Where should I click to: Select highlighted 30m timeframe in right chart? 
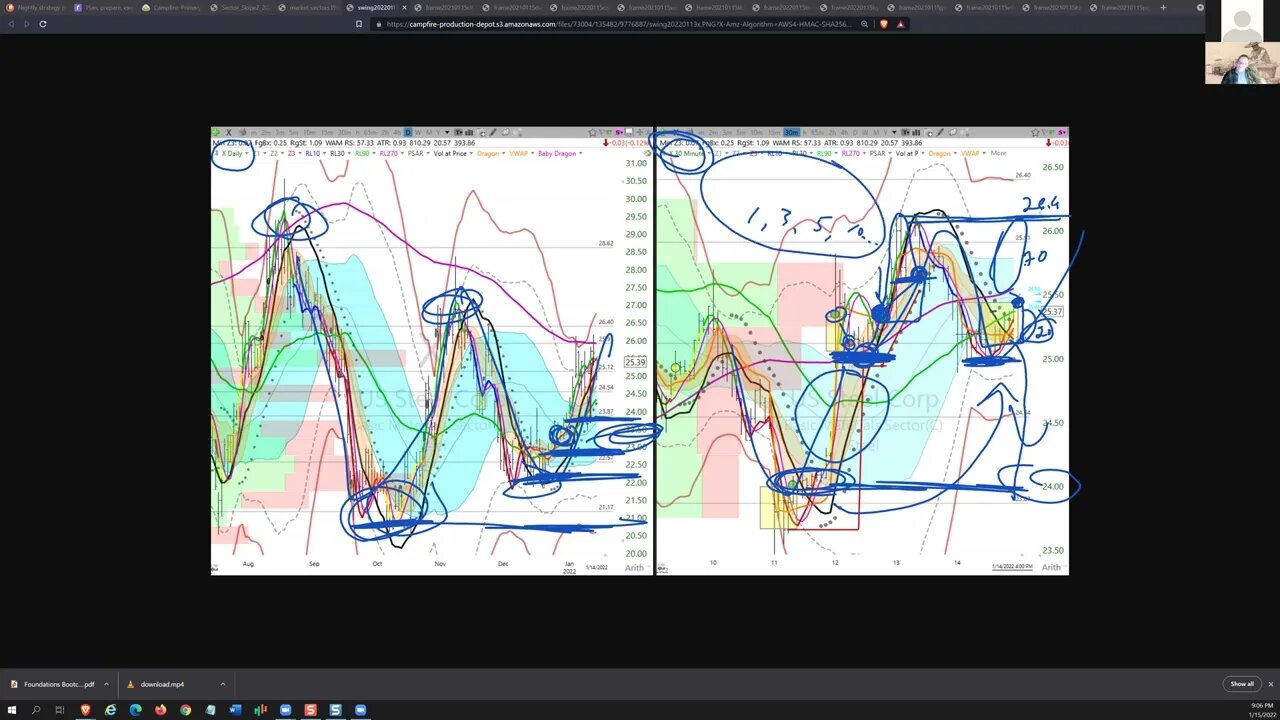tap(791, 132)
